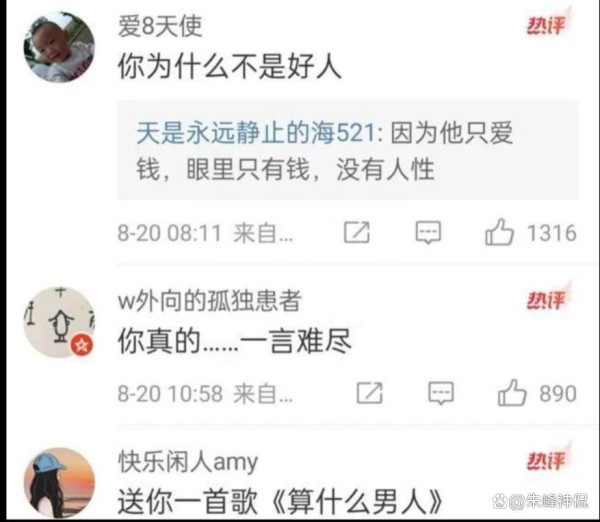
Task: Like the comment with 890 likes
Action: (x=512, y=393)
